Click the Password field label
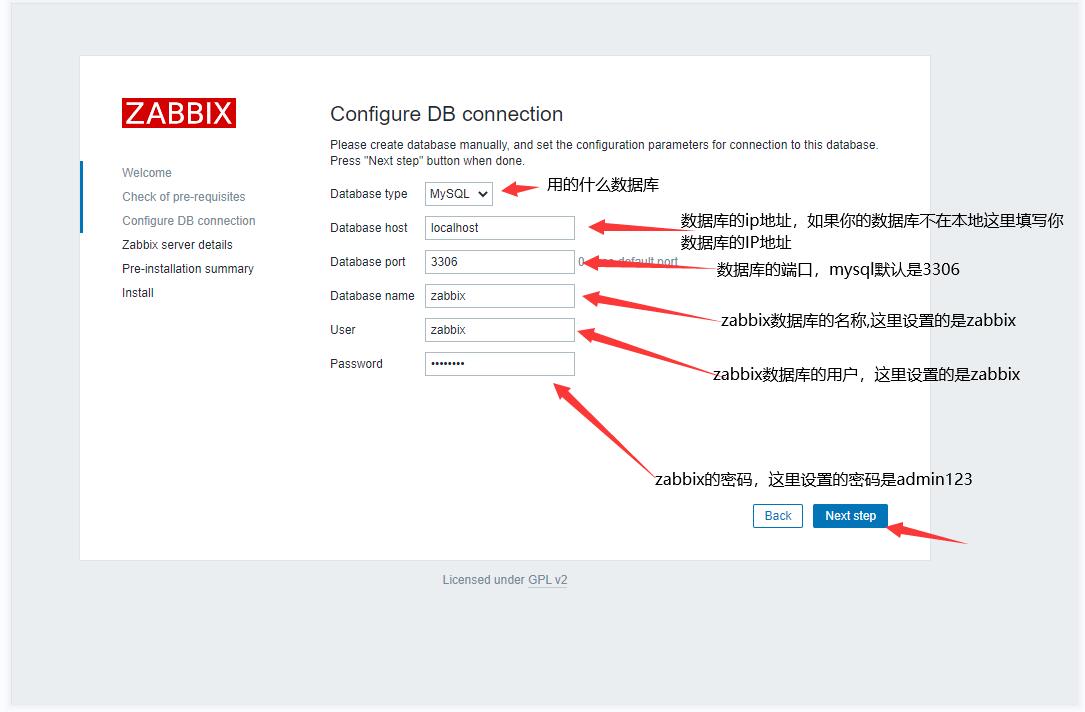The image size is (1085, 712). 356,363
